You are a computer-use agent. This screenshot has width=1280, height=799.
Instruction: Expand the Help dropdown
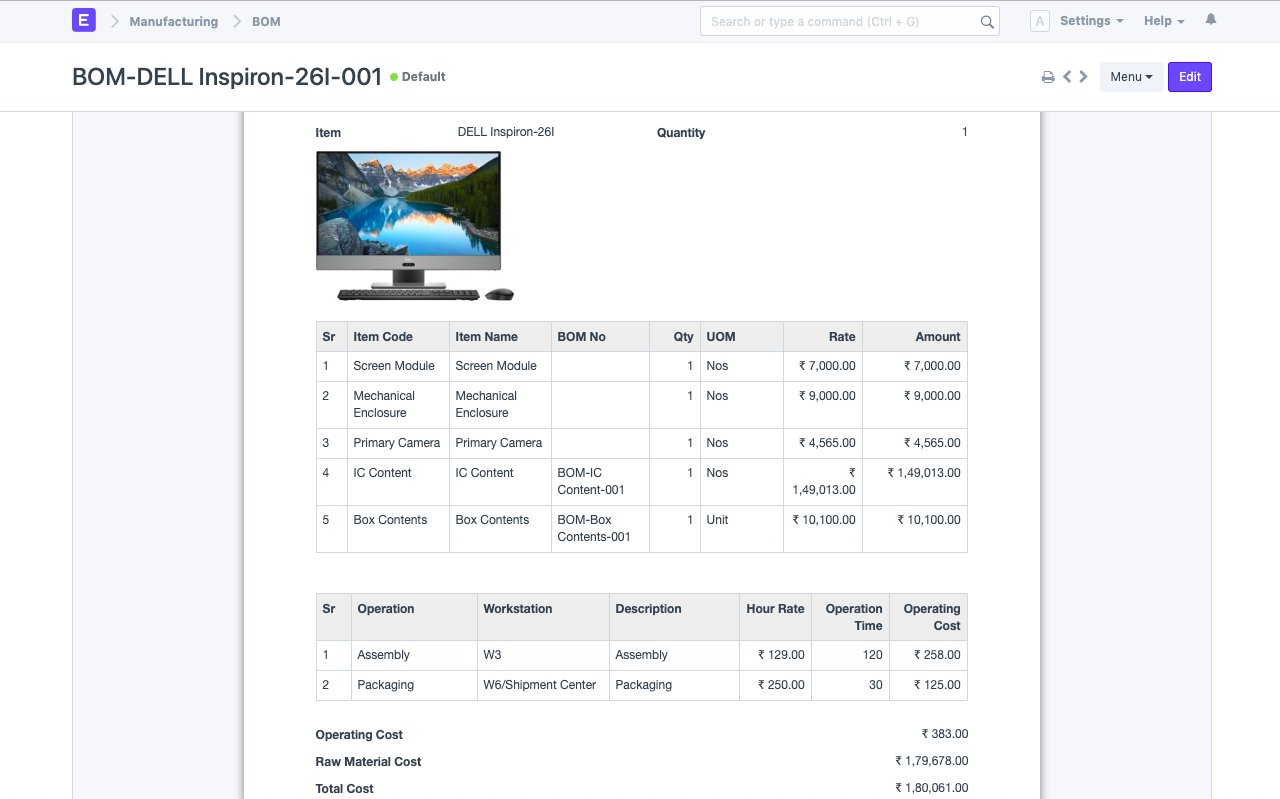[1164, 21]
